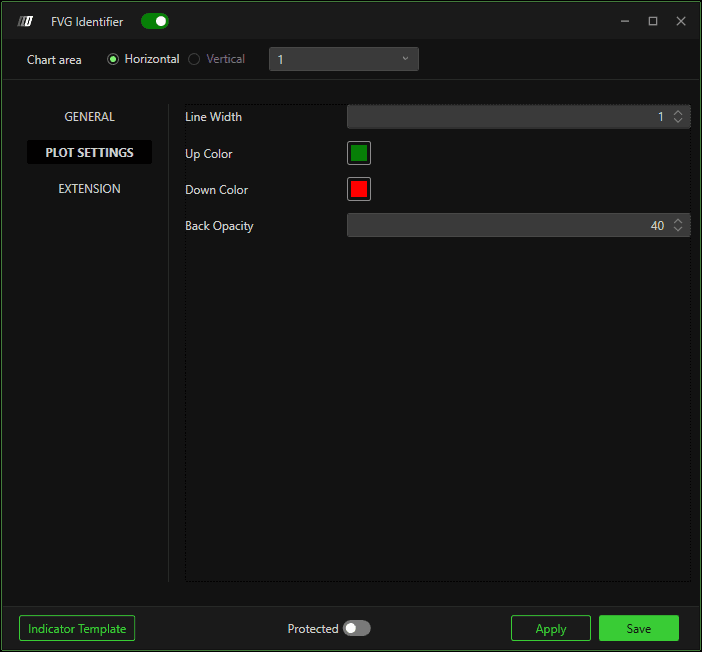Toggle the FVG Identifier enable switch
Screen dimensions: 702x652
point(154,21)
